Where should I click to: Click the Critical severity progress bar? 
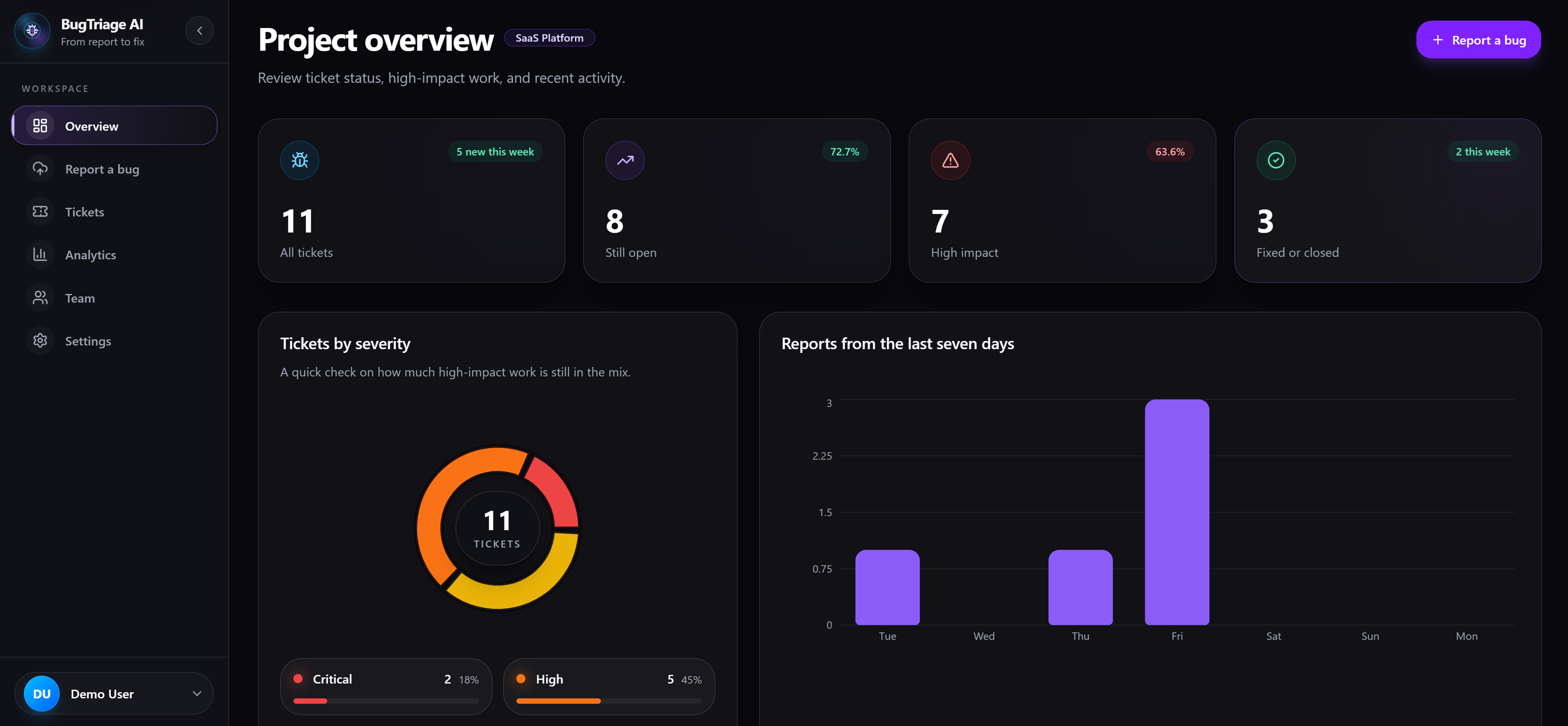coord(386,701)
